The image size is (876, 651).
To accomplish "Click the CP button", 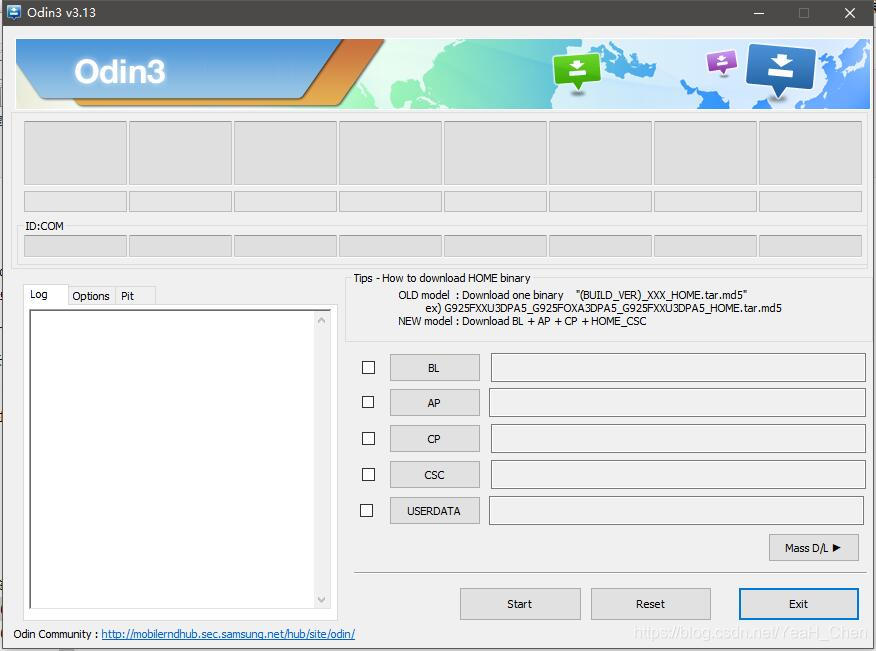I will tap(435, 439).
